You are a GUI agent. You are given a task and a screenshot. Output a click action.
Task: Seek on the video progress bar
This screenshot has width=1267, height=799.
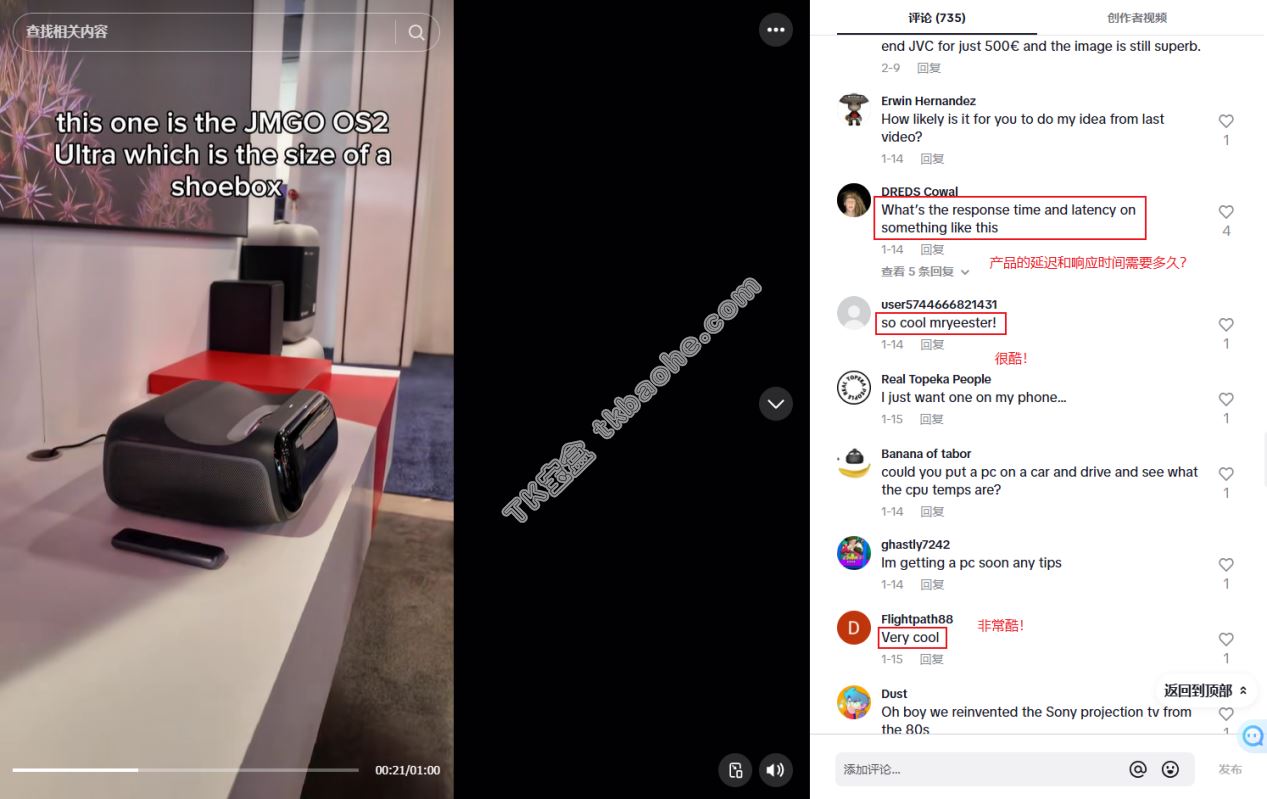click(x=185, y=770)
